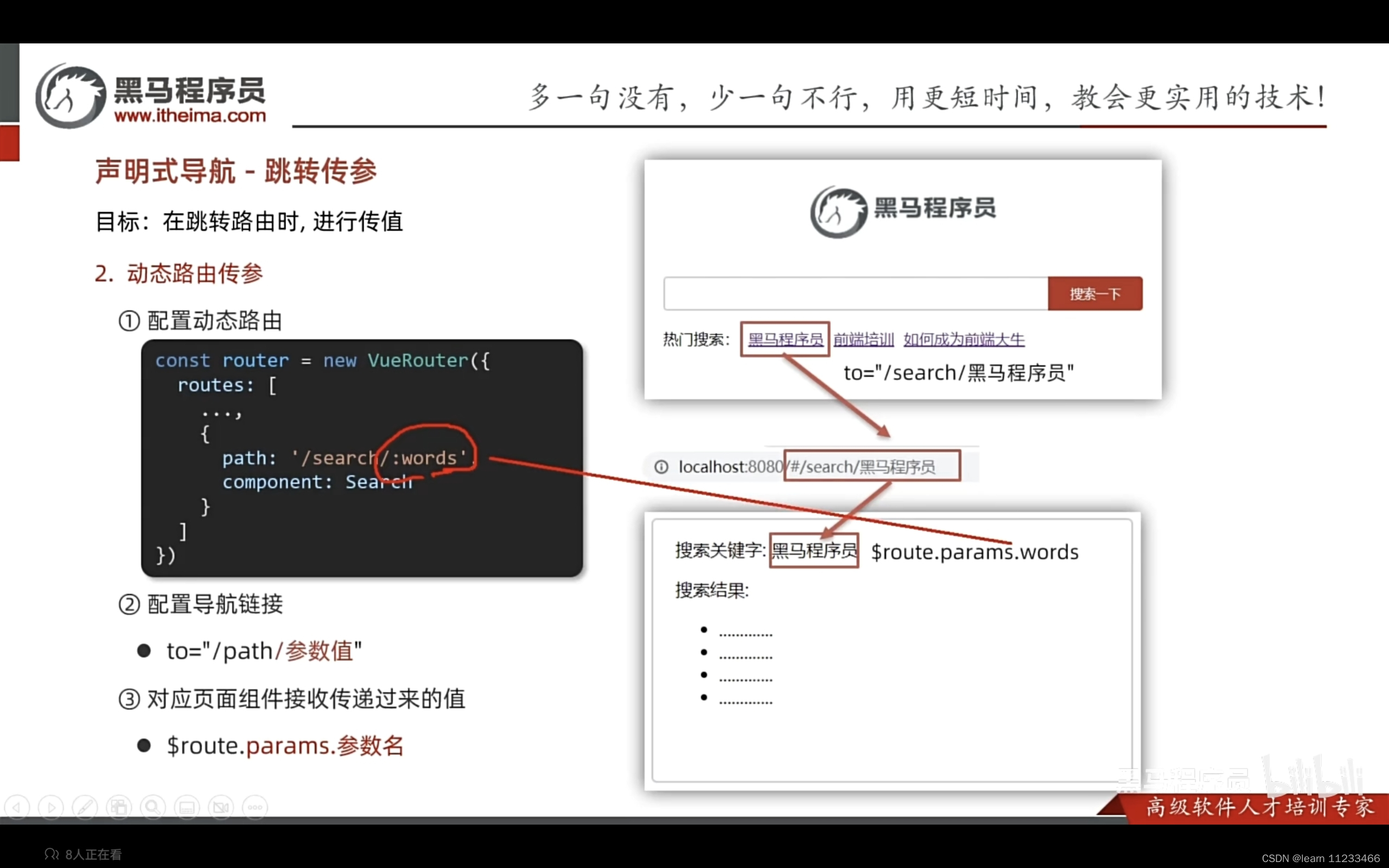Viewport: 1389px width, 868px height.
Task: Open the 如何成为前端大牛 link
Action: [964, 339]
